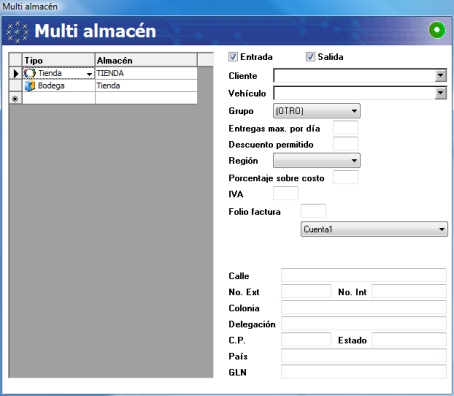Select the Tienda type icon in first row

pyautogui.click(x=29, y=73)
